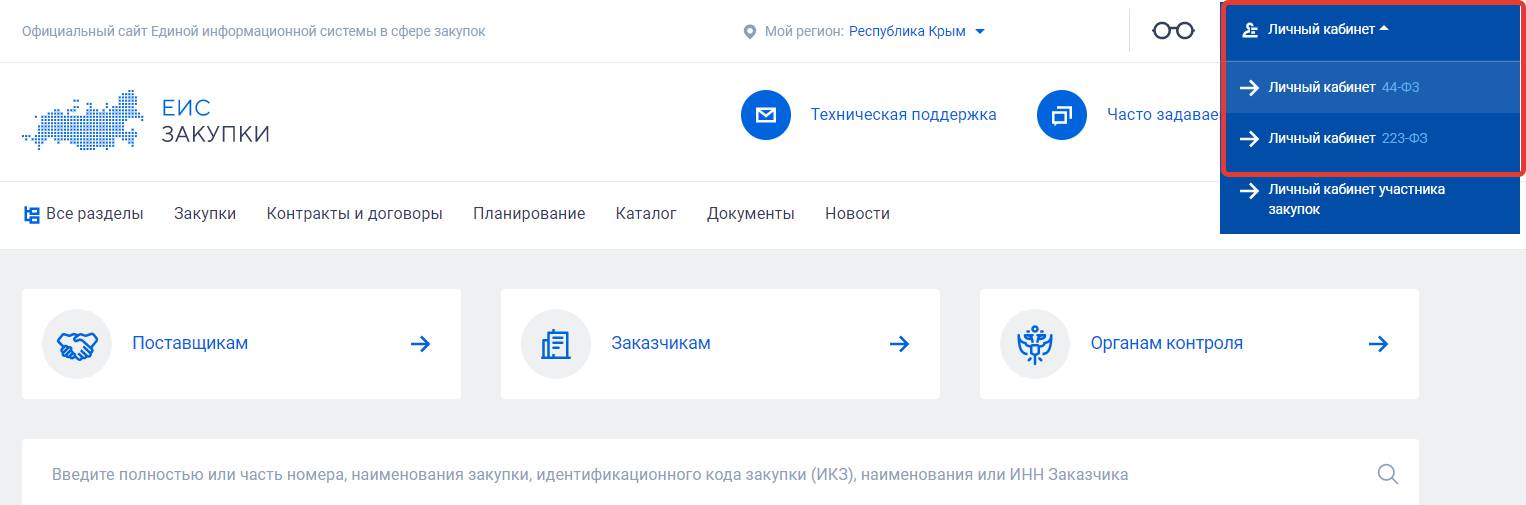Click the ЕИС ЗАКУПКИ logo text
This screenshot has width=1526, height=505.
coord(215,121)
